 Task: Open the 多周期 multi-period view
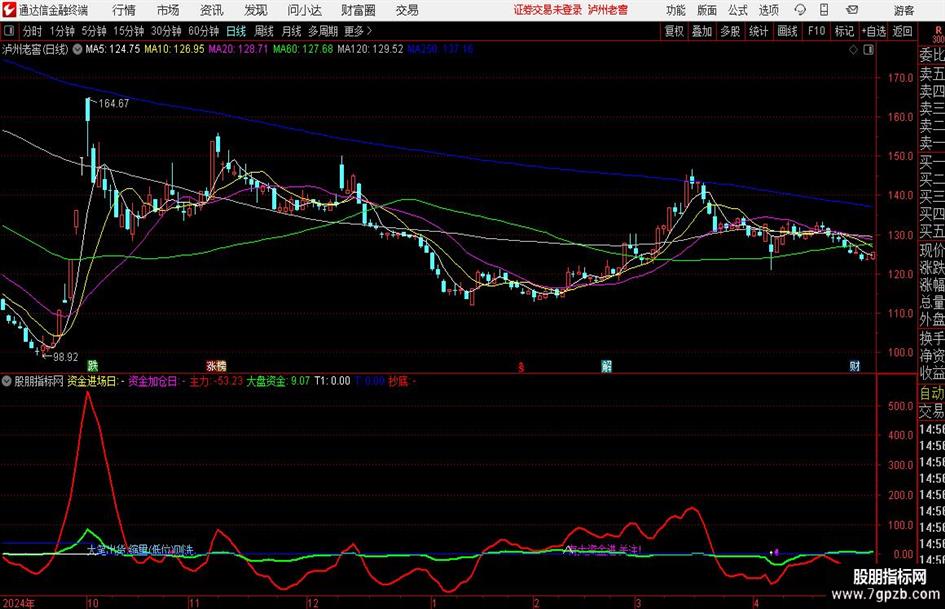[x=322, y=31]
